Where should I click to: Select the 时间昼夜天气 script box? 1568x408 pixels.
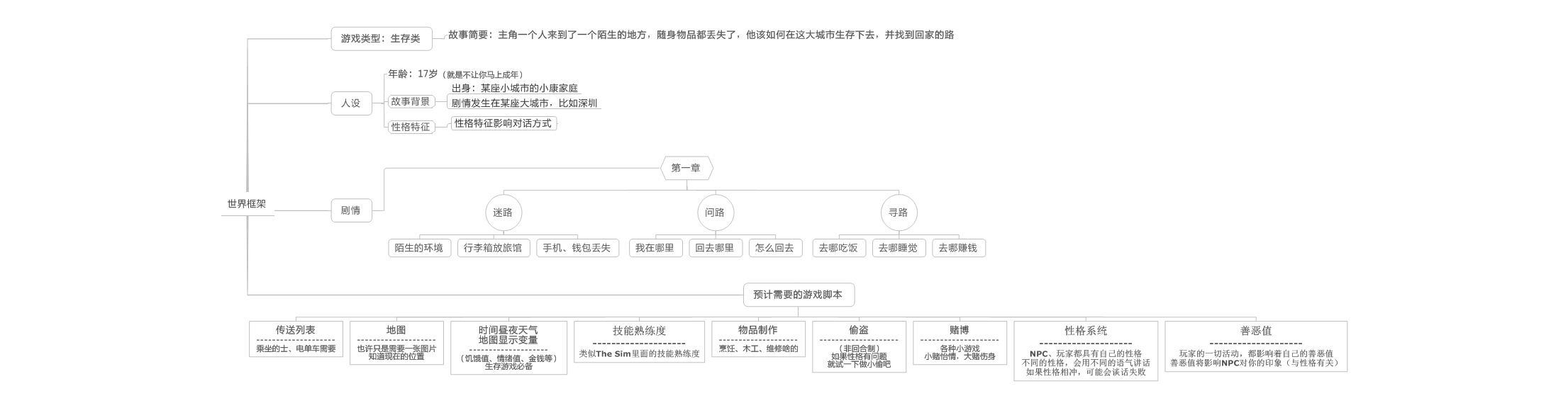[508, 348]
